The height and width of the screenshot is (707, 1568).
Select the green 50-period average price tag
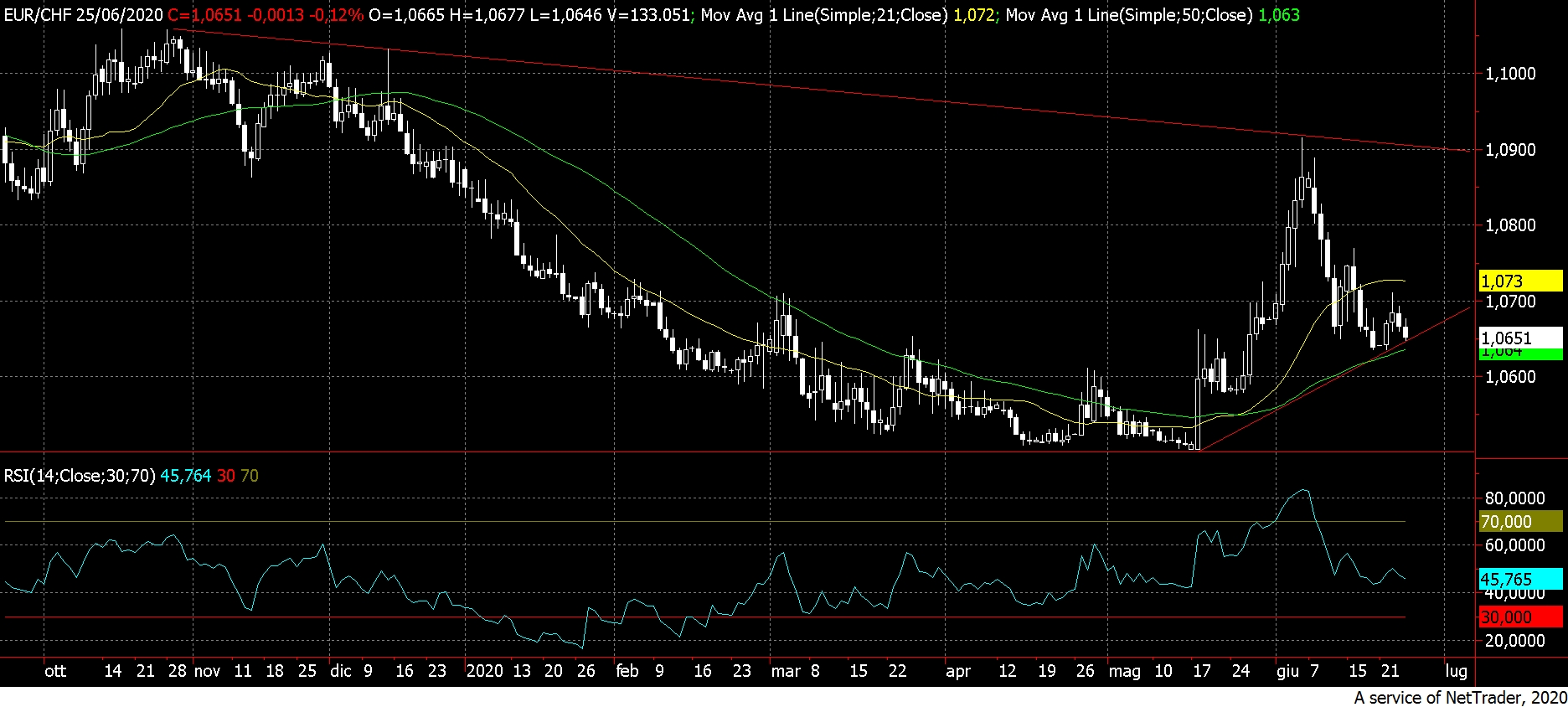tap(1521, 354)
